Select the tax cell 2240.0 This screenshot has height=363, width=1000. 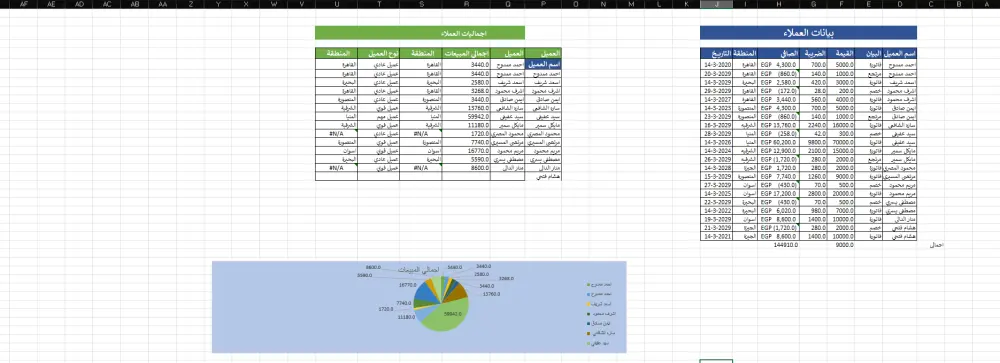[812, 125]
